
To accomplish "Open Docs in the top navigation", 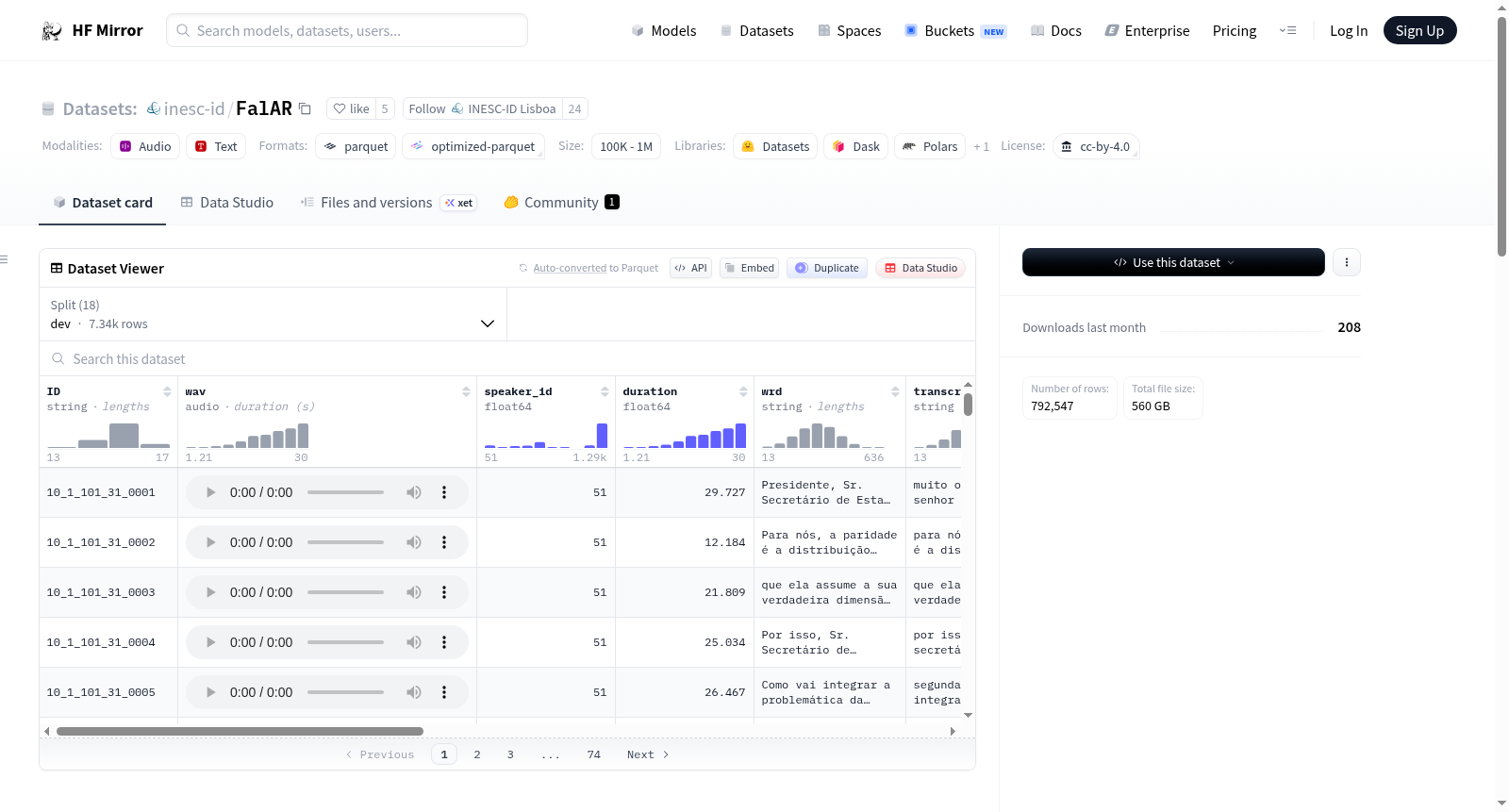I will tap(1056, 31).
